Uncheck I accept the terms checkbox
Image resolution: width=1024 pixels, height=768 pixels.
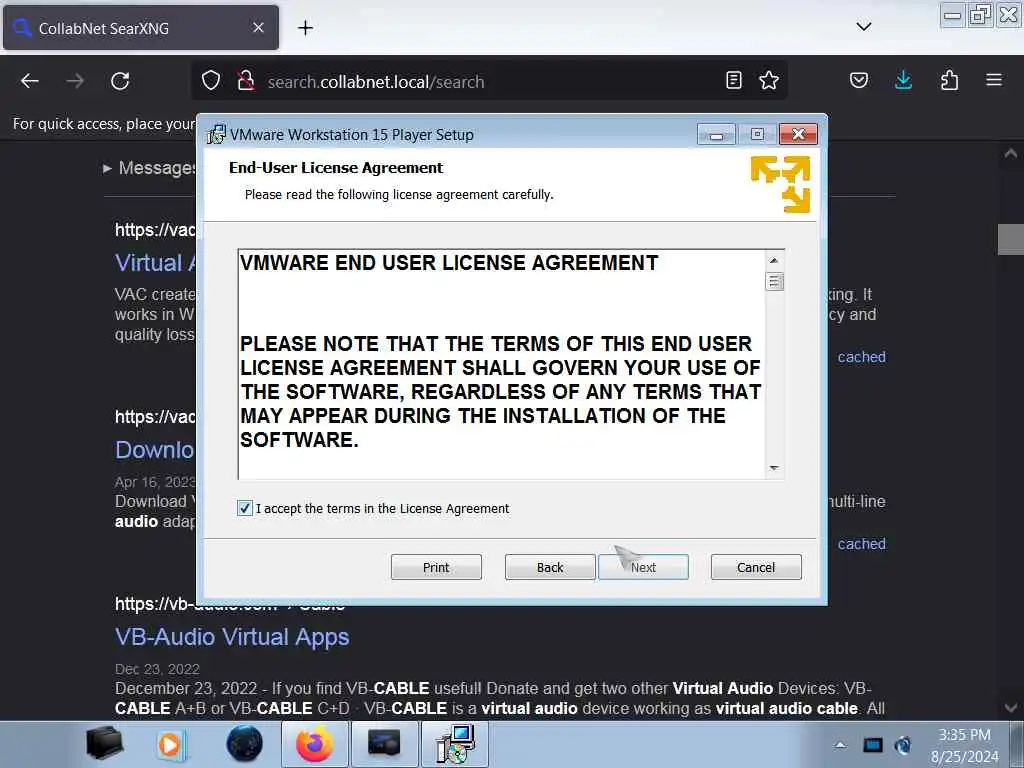[245, 508]
